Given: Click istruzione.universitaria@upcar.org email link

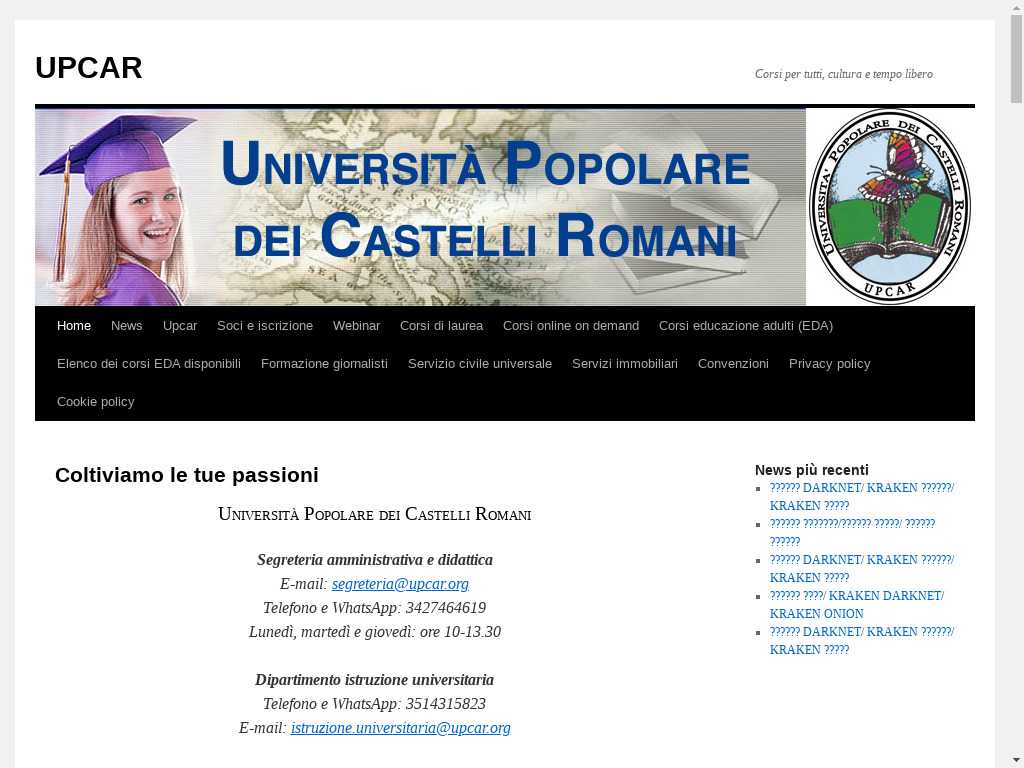Looking at the screenshot, I should [x=401, y=727].
